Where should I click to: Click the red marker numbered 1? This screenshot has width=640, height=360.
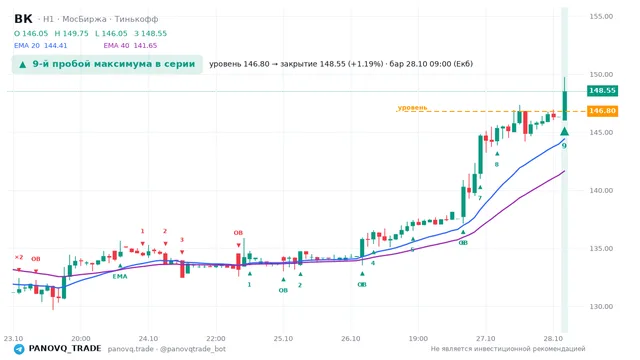[142, 231]
